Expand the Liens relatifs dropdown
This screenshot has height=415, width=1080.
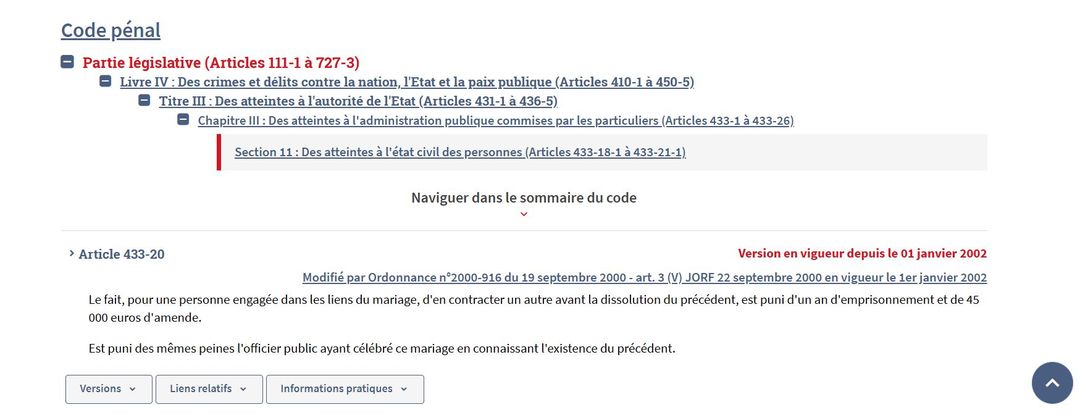pos(208,389)
